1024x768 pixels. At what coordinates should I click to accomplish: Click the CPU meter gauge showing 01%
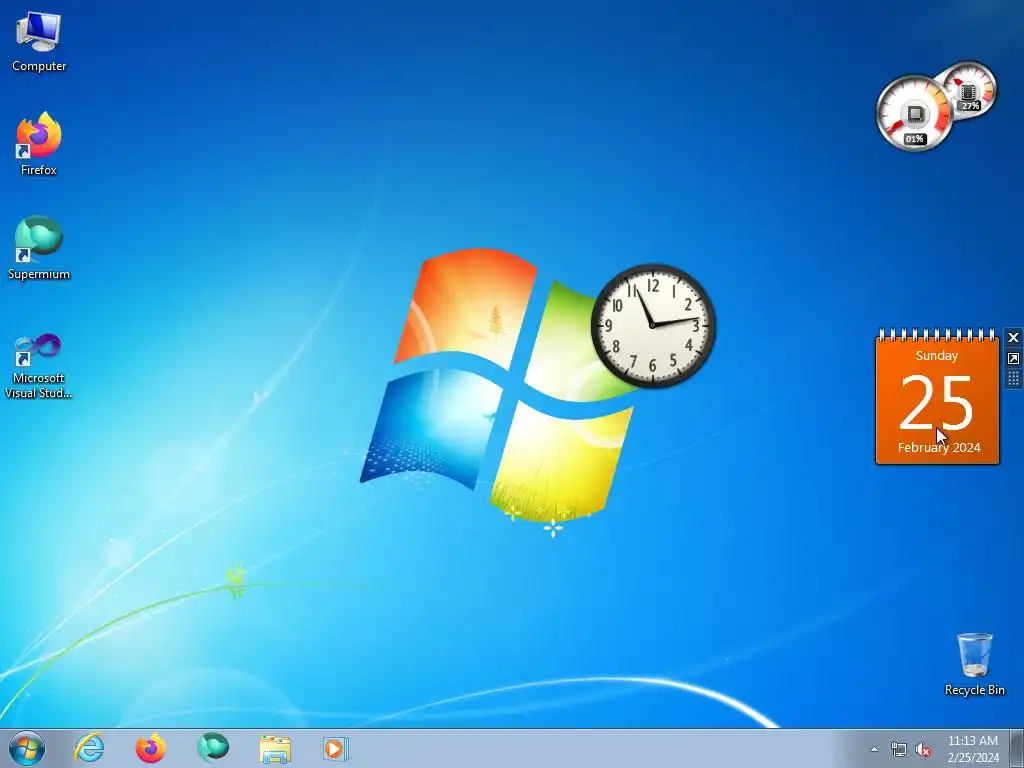tap(914, 113)
